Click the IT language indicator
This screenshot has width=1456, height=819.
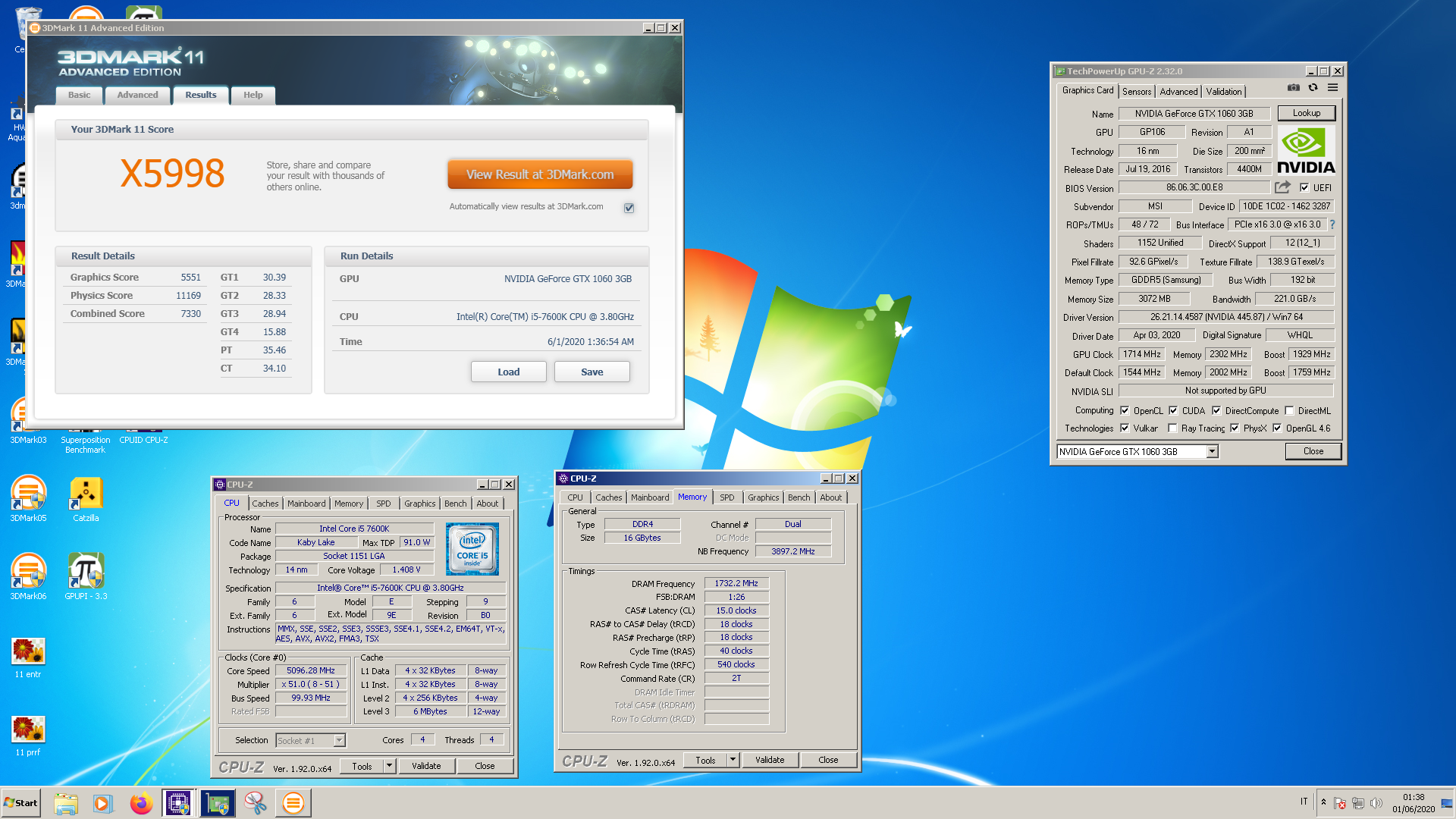[1304, 802]
